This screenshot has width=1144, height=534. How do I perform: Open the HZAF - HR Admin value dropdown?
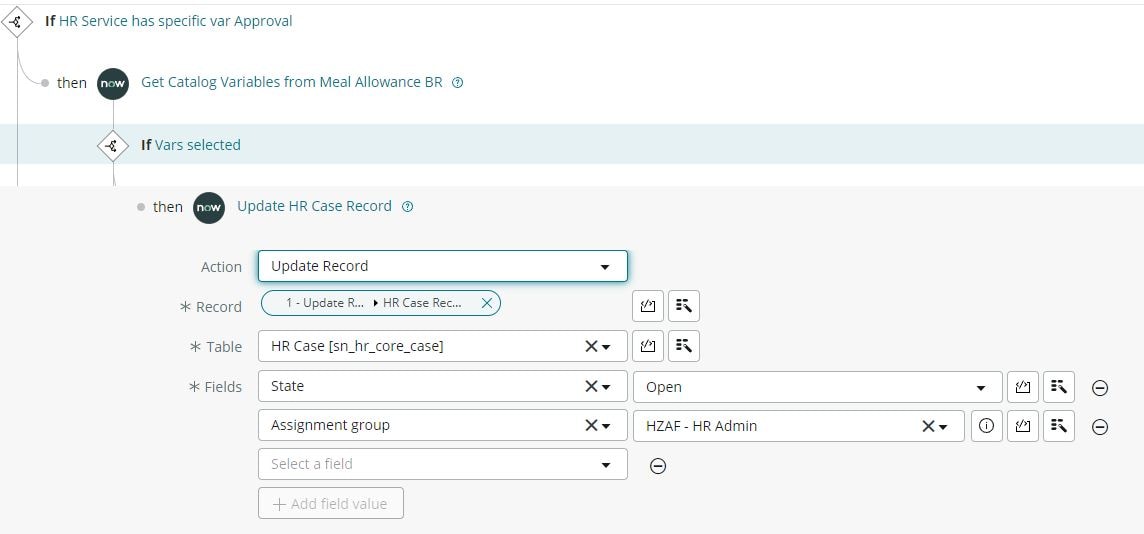tap(943, 427)
